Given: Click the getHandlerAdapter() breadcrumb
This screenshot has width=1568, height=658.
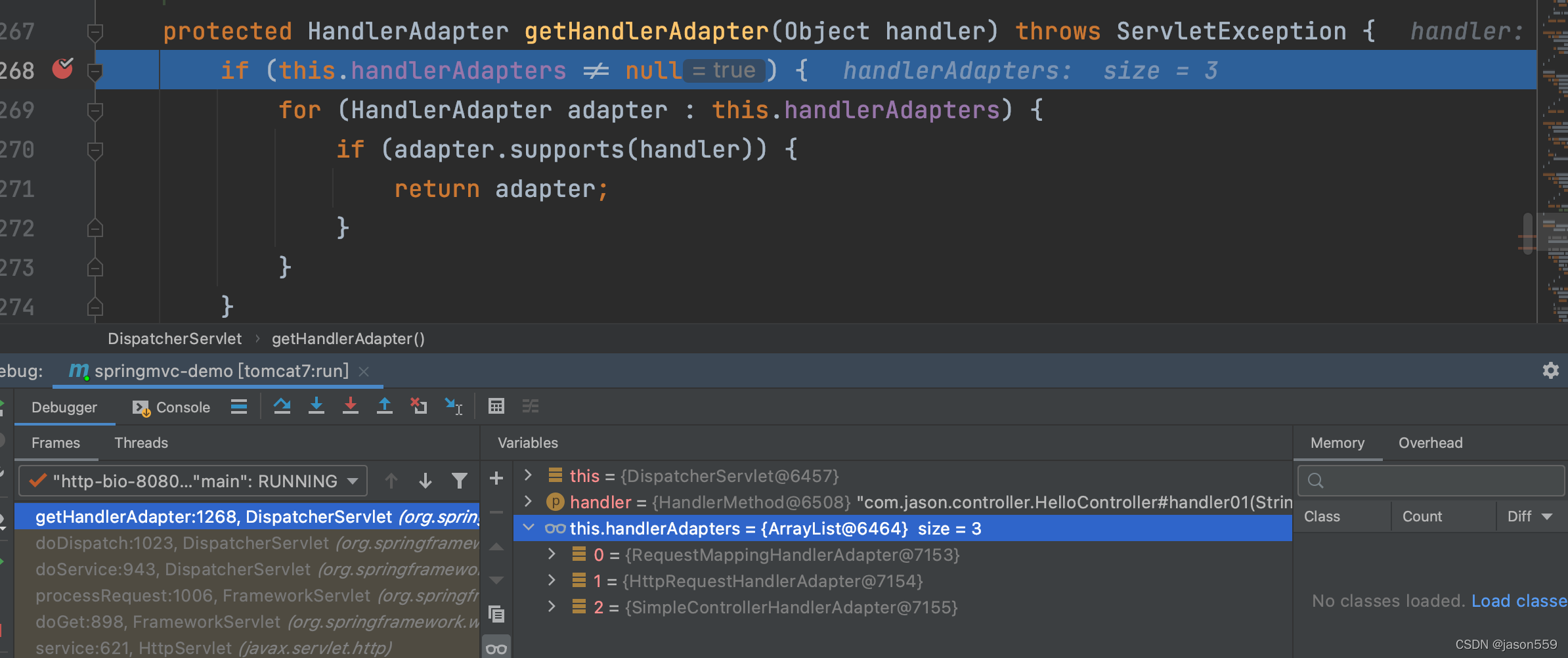Looking at the screenshot, I should point(348,339).
